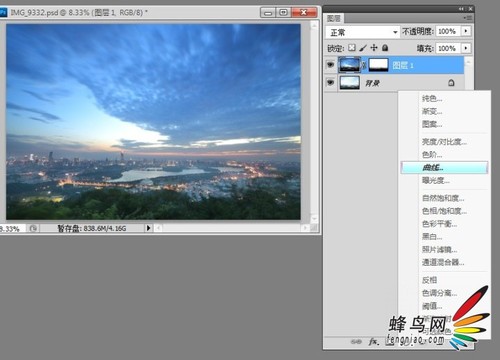
Task: Click the lock icon on the 背景 layer
Action: coord(451,83)
